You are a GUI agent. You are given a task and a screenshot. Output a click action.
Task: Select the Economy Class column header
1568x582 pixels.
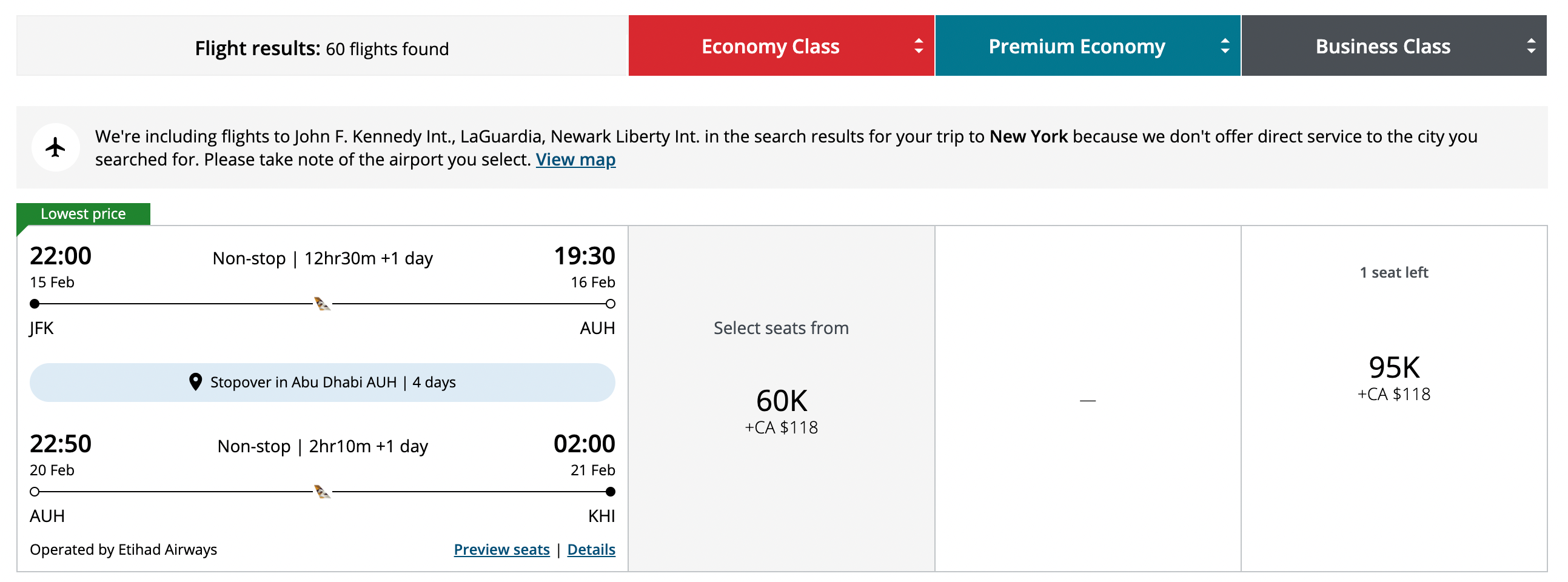(x=770, y=46)
